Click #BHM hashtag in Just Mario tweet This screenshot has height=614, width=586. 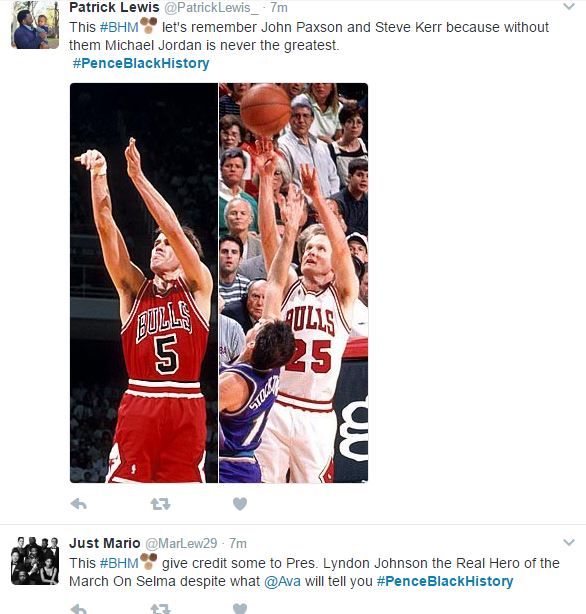click(119, 563)
